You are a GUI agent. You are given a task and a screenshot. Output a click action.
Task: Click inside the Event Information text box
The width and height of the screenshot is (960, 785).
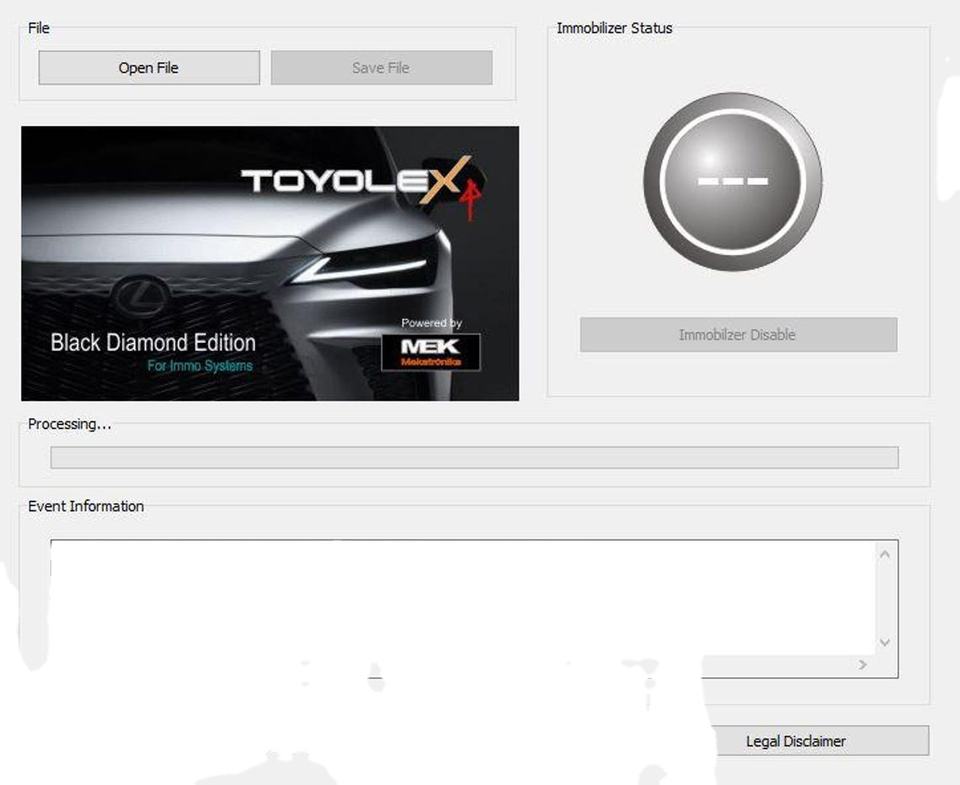point(463,597)
